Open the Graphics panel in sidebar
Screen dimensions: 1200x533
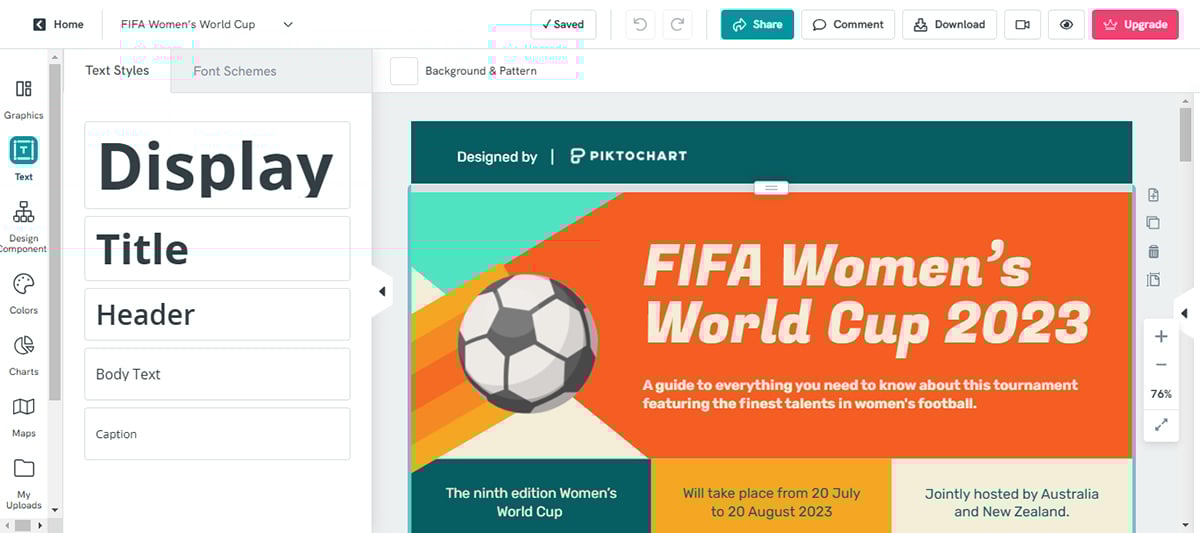coord(23,99)
